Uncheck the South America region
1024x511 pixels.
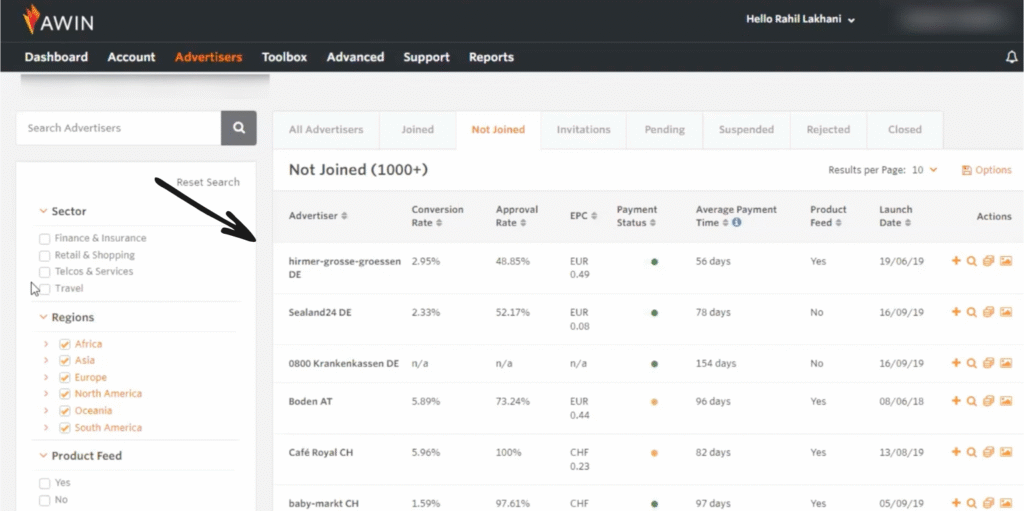[65, 428]
